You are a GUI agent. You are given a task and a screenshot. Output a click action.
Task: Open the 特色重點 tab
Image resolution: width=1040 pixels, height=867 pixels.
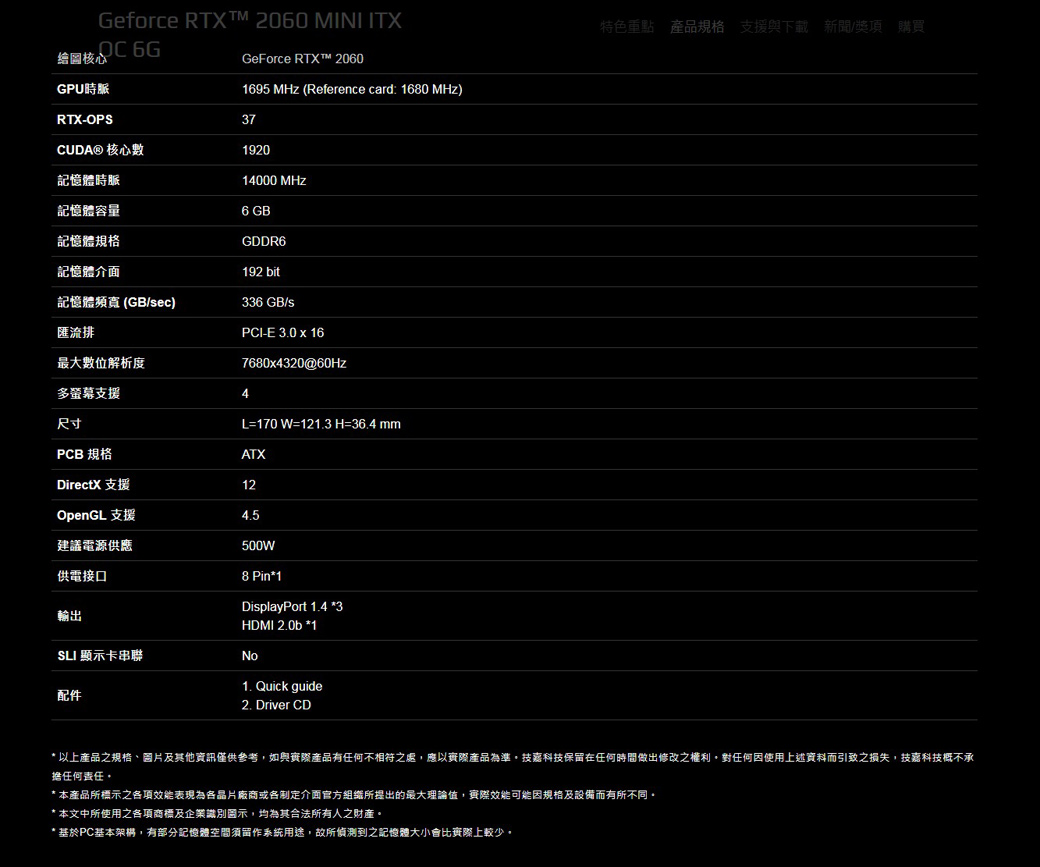[627, 27]
